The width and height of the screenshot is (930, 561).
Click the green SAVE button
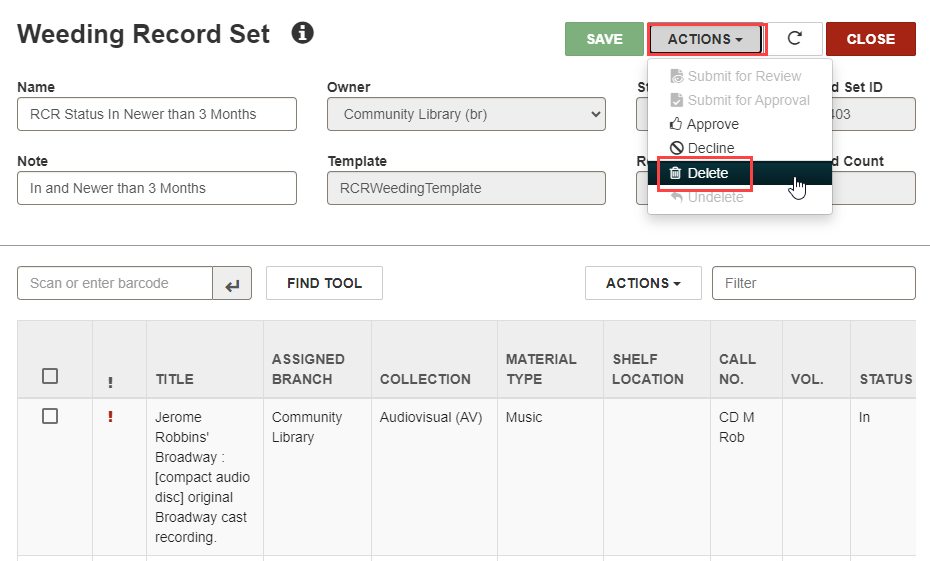(604, 39)
